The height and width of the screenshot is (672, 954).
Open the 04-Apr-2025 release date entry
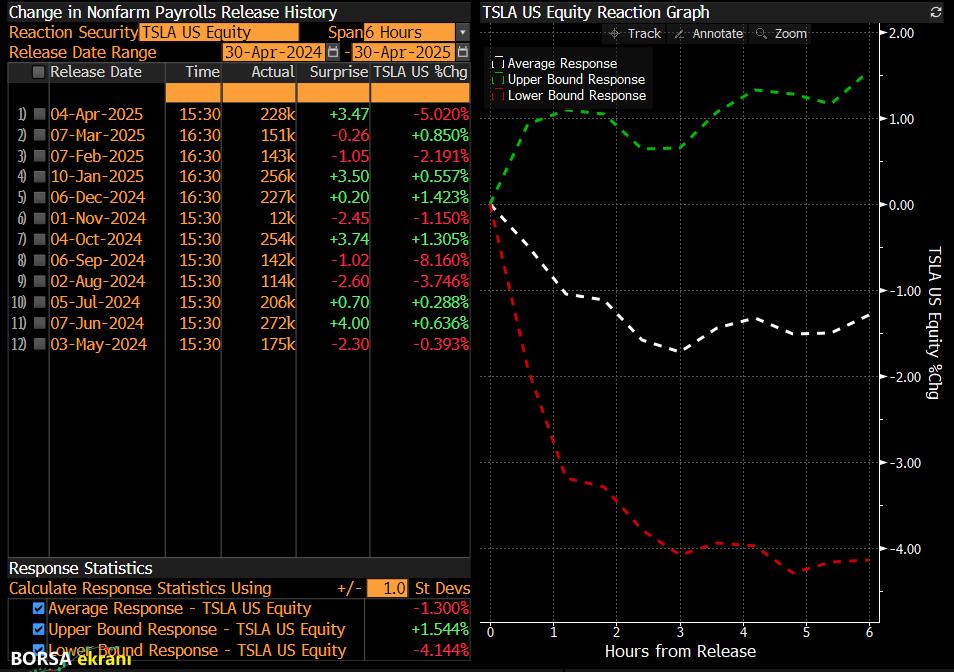[x=97, y=114]
